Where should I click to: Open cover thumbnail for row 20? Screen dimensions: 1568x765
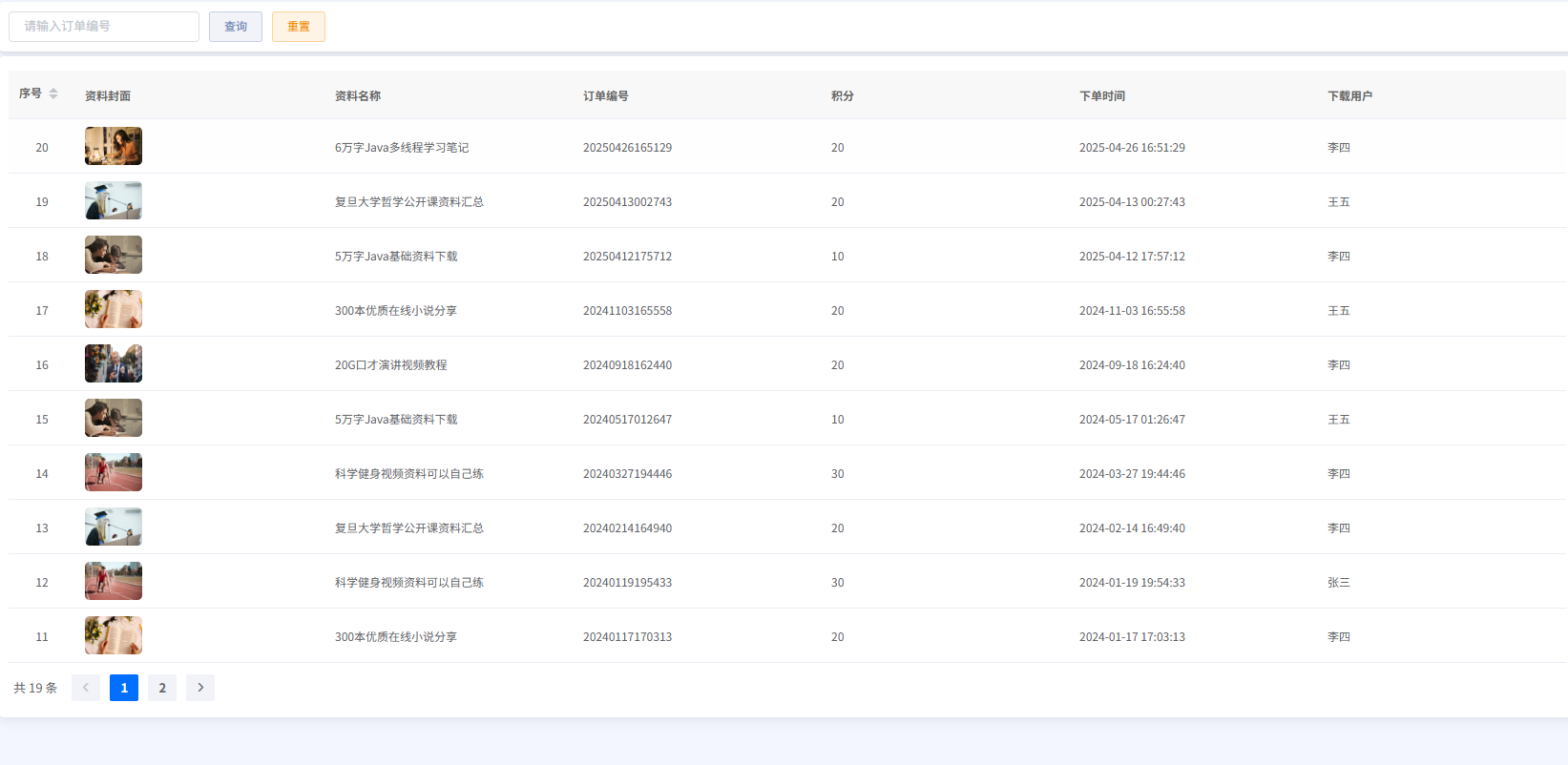[114, 147]
